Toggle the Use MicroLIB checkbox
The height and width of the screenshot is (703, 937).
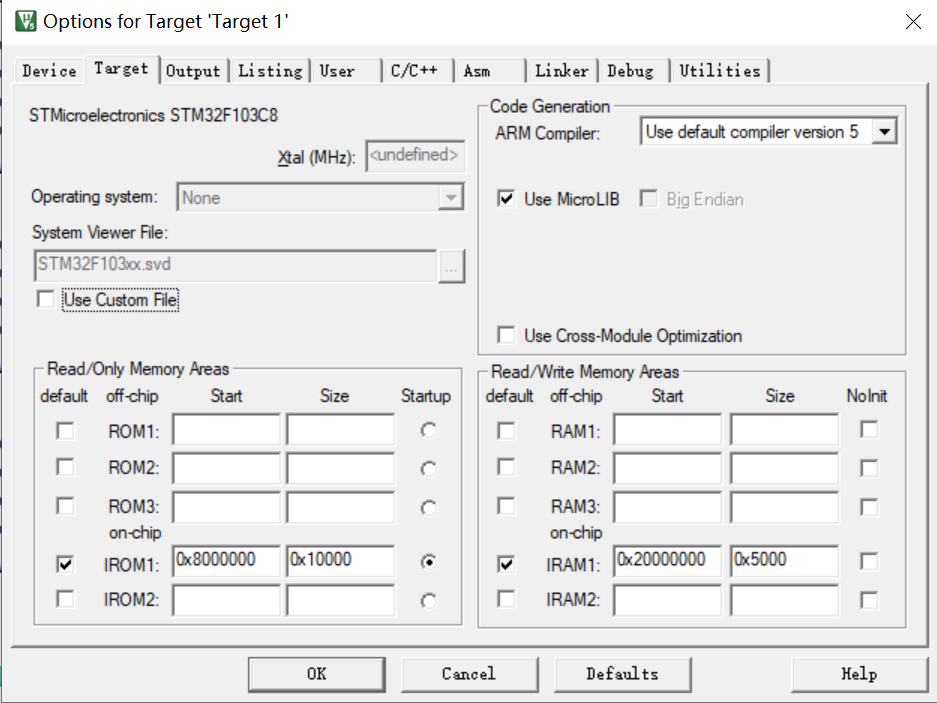(506, 198)
